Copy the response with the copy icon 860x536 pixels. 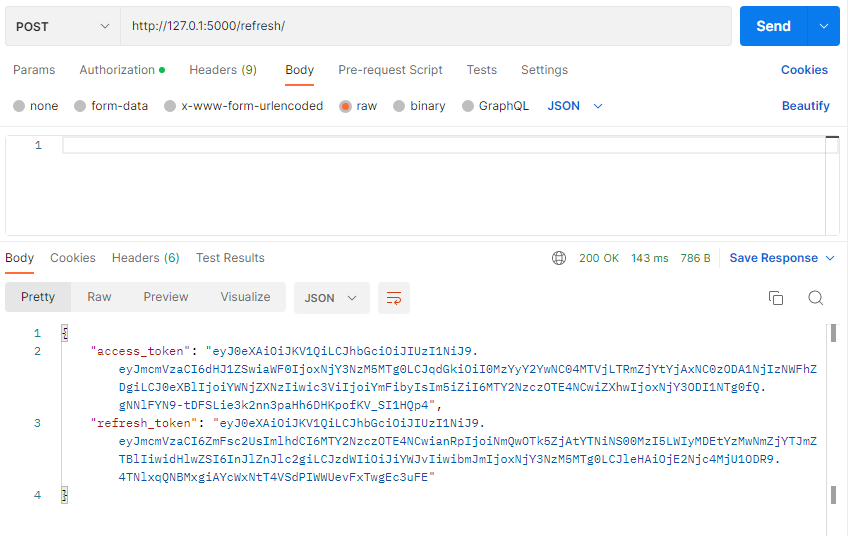776,298
